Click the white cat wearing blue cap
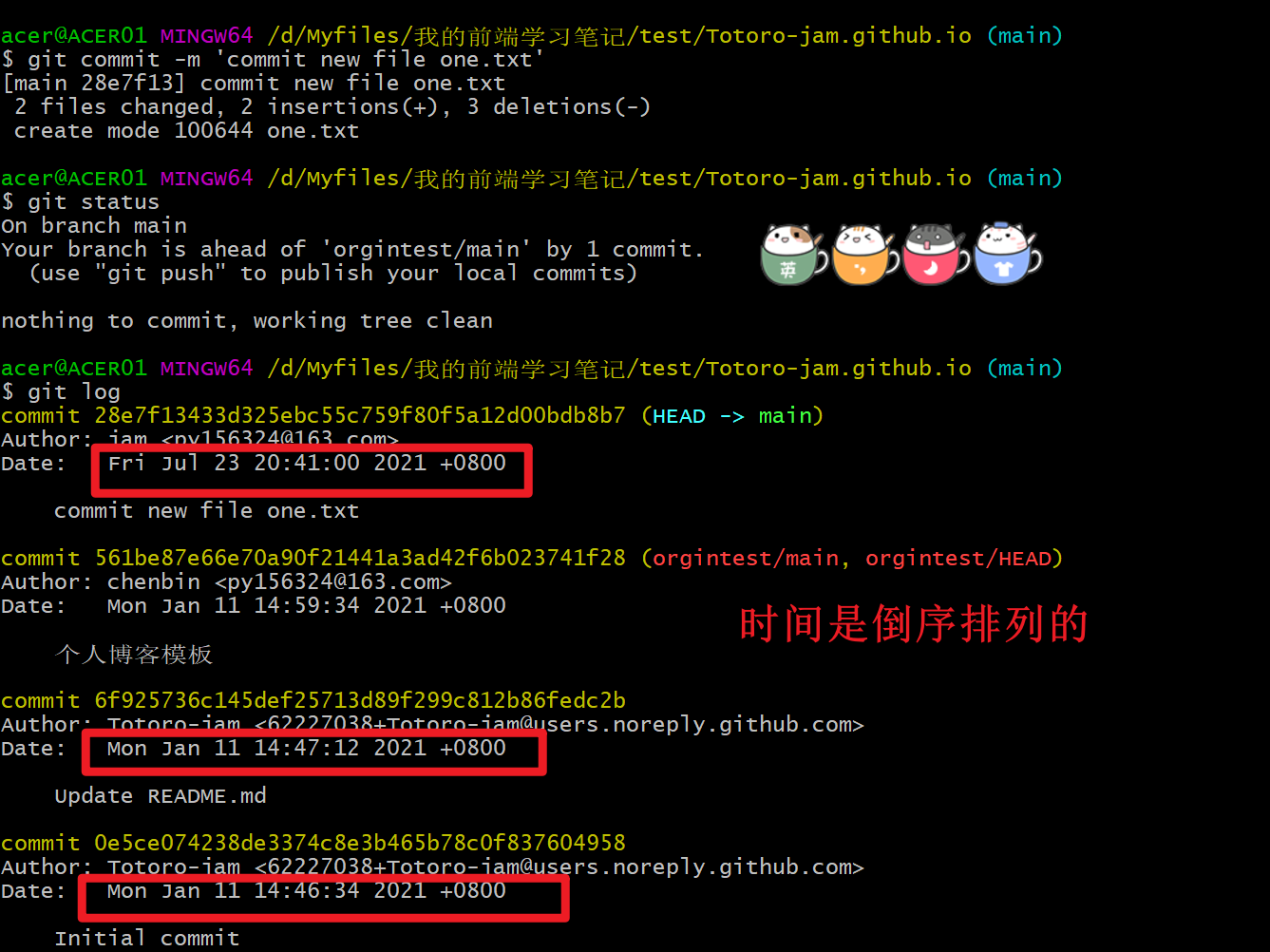This screenshot has width=1270, height=952. (x=1003, y=238)
